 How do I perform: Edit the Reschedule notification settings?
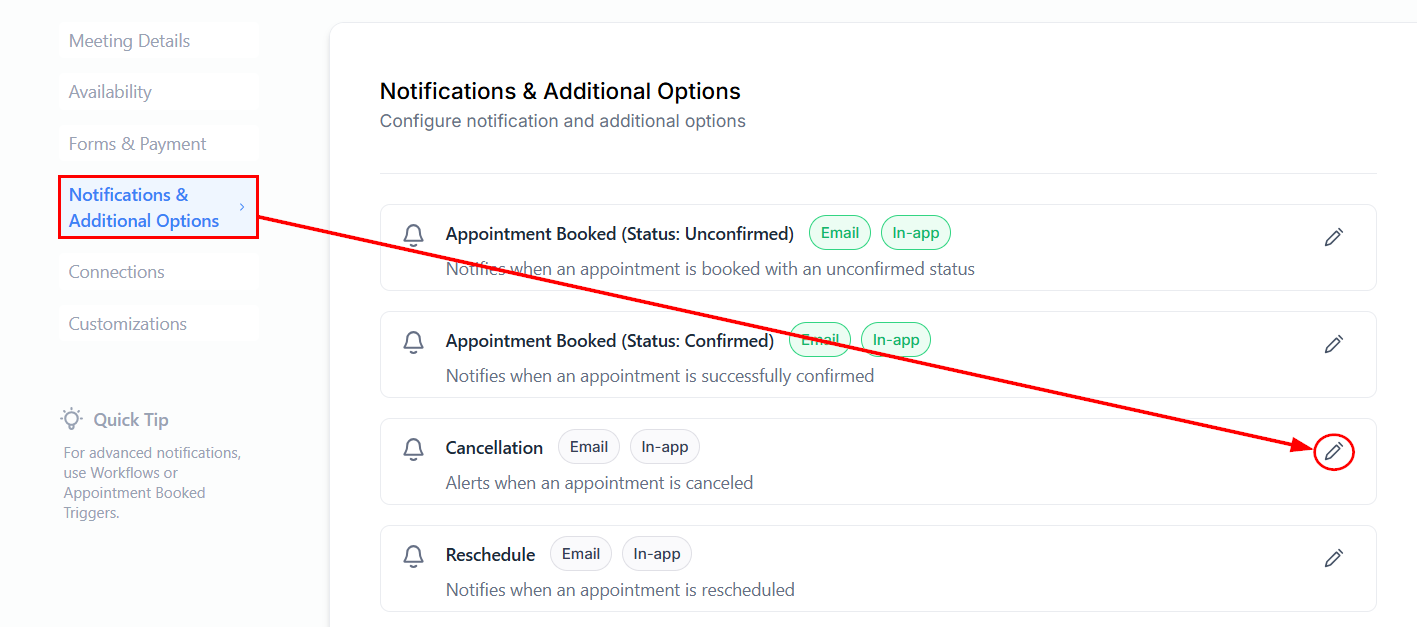1333,558
